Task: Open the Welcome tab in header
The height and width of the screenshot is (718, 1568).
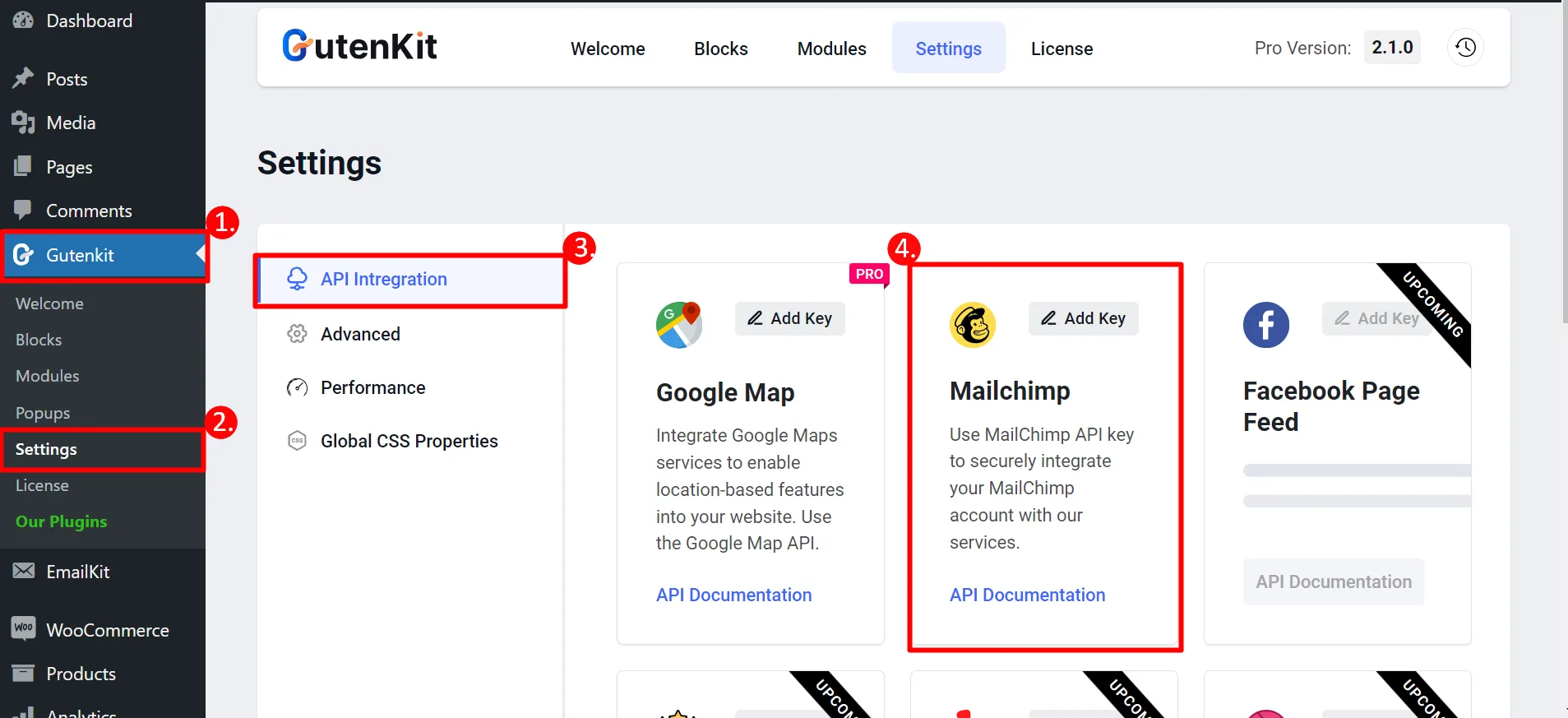Action: pos(608,49)
